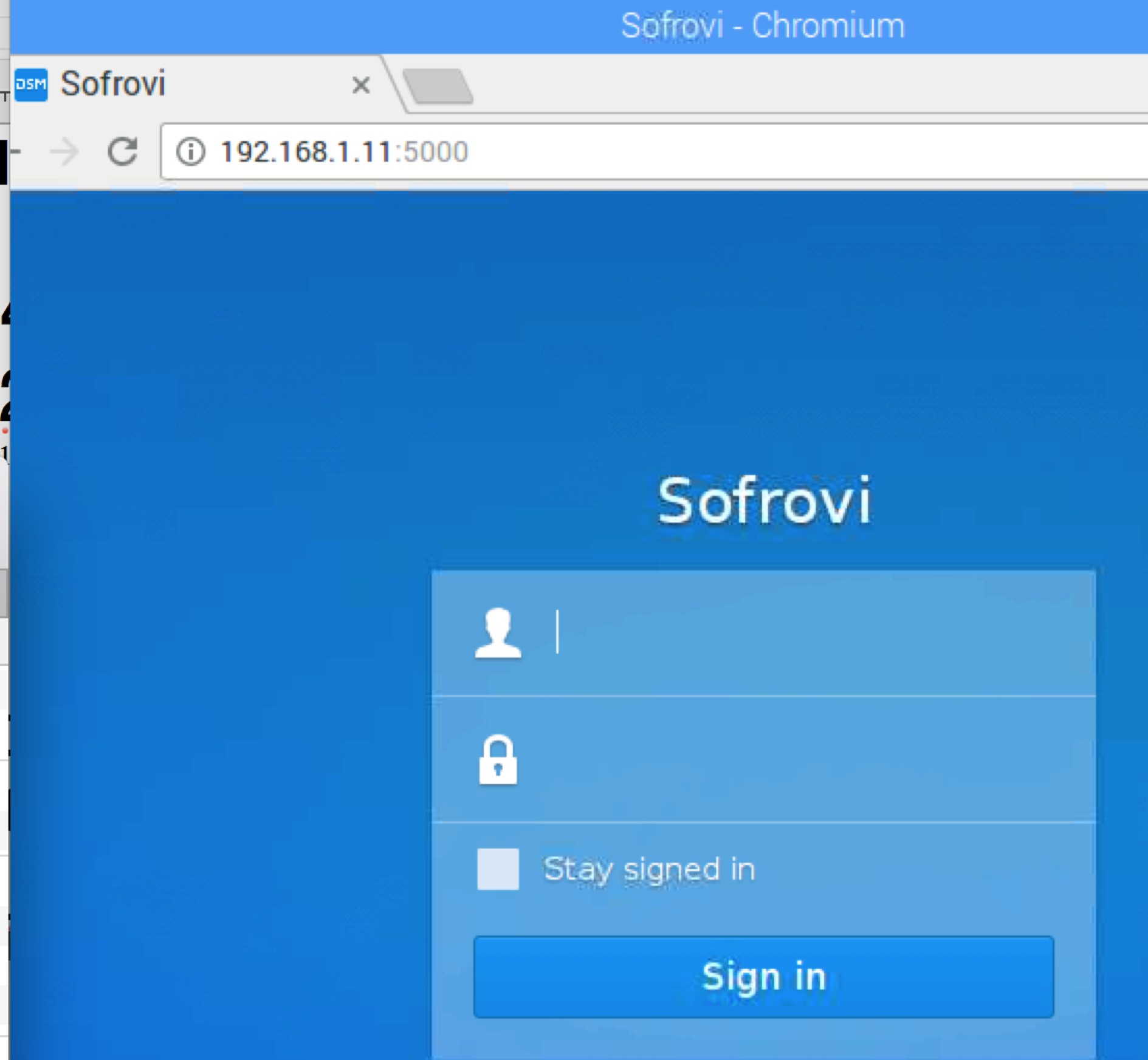Click the DSM favicon on the Sofrovi tab

tap(31, 84)
